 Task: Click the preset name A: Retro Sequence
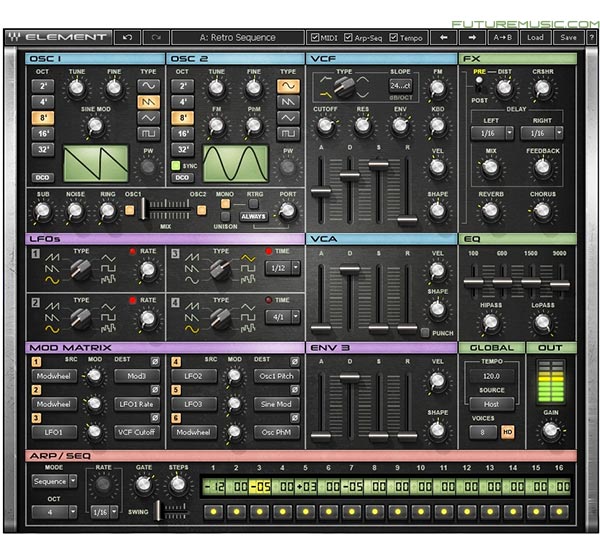click(238, 38)
